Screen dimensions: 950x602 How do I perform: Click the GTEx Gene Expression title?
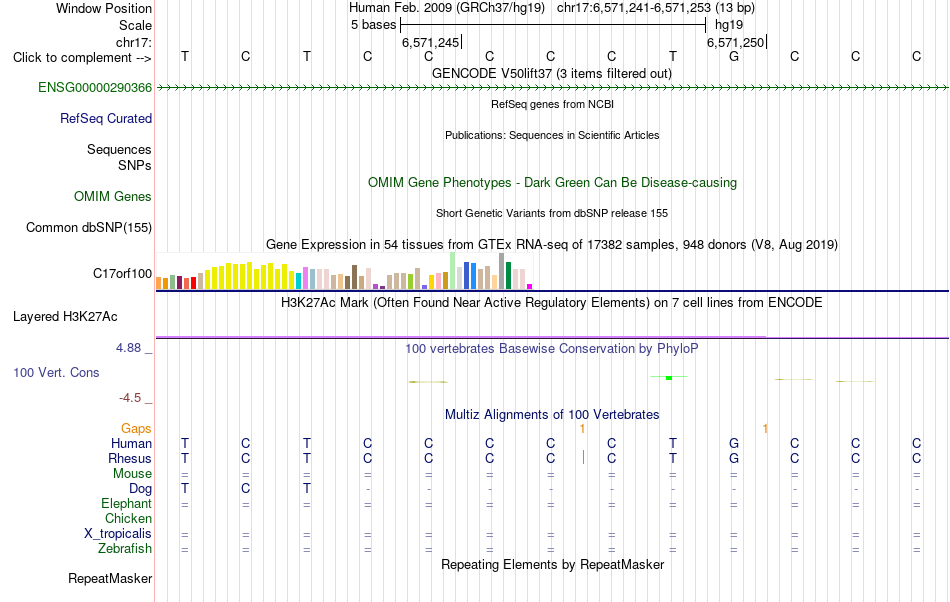click(x=552, y=245)
